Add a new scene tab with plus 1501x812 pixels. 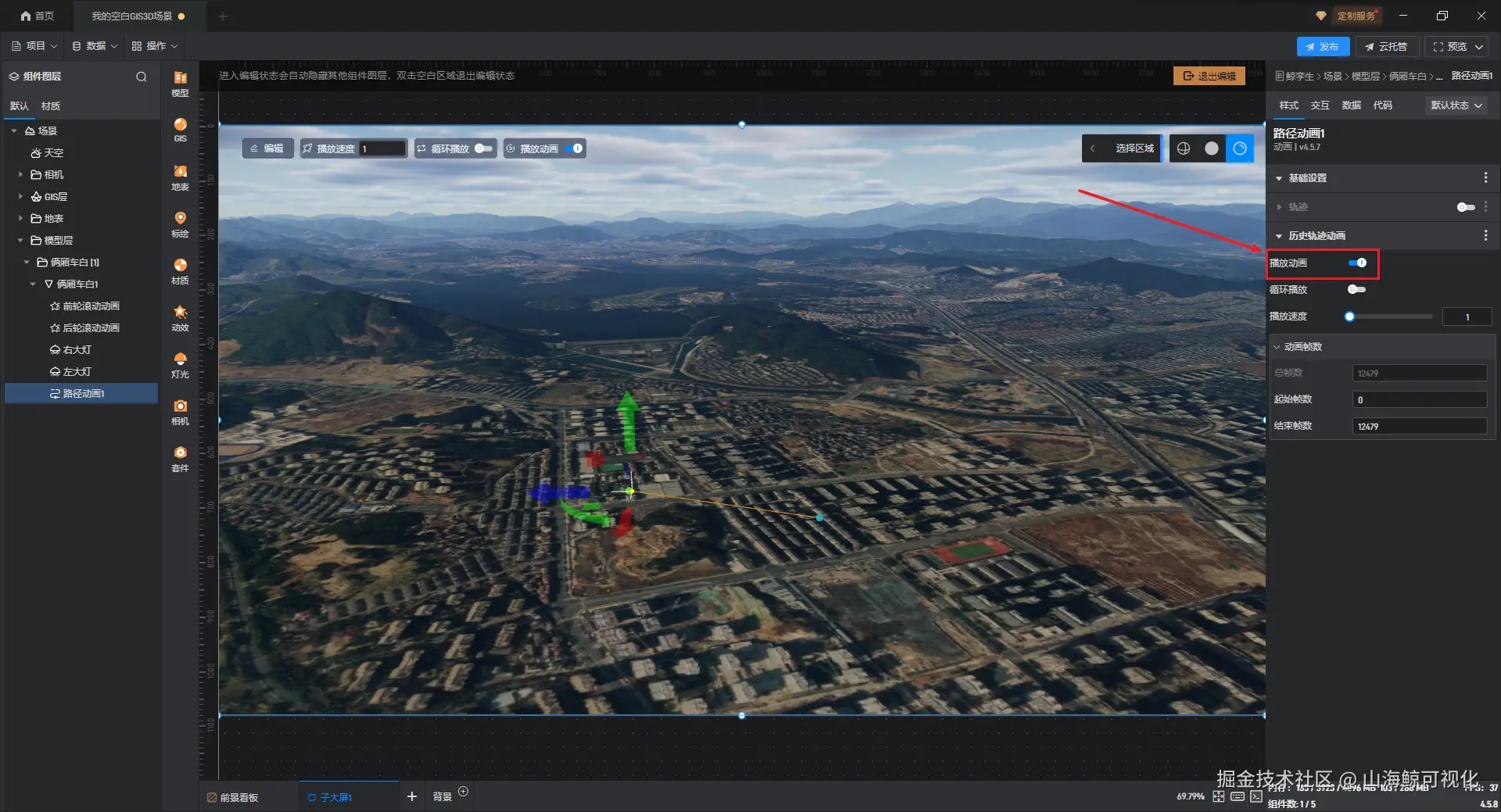(x=222, y=16)
